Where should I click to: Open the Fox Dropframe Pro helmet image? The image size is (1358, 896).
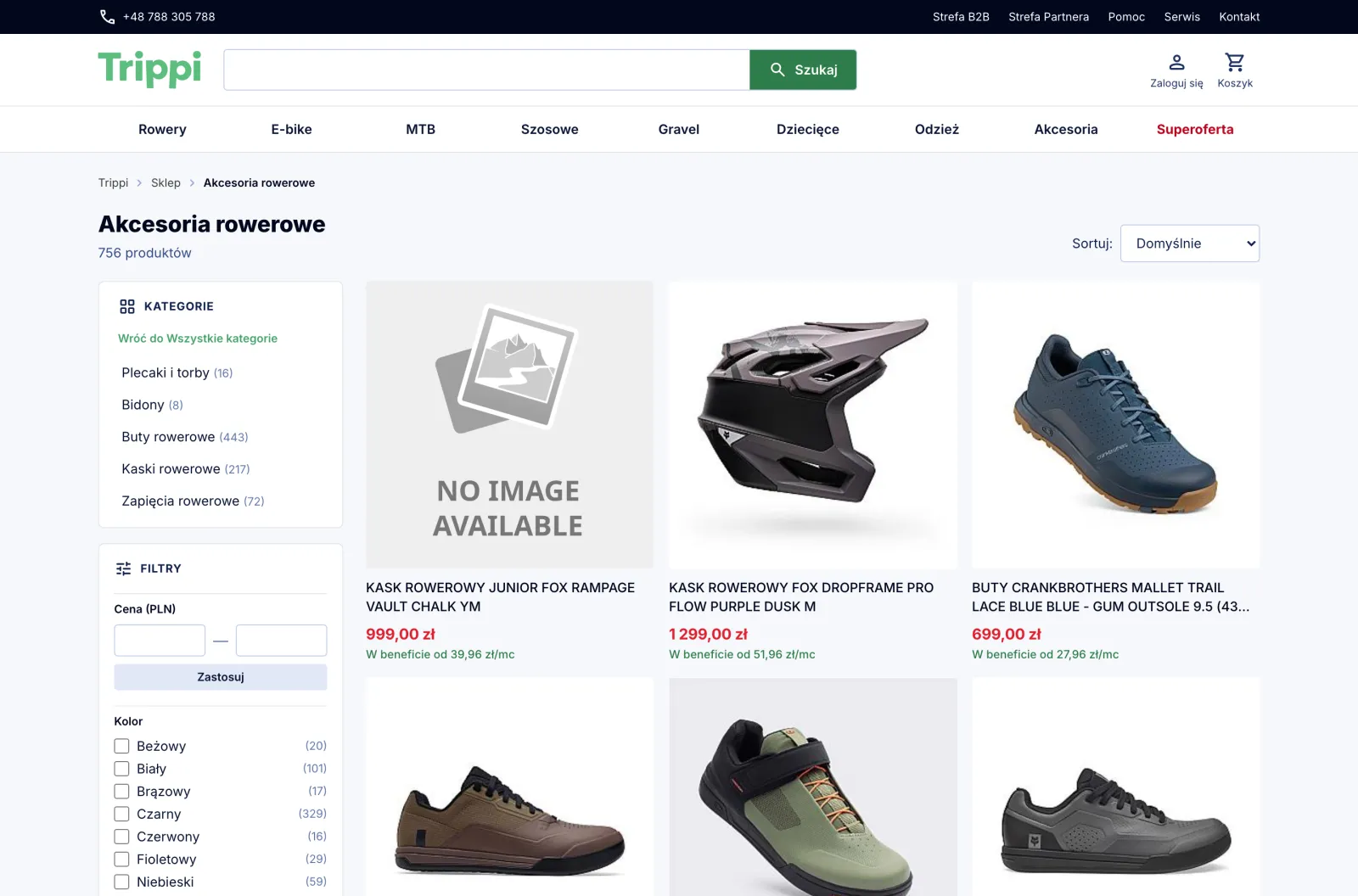pyautogui.click(x=813, y=425)
